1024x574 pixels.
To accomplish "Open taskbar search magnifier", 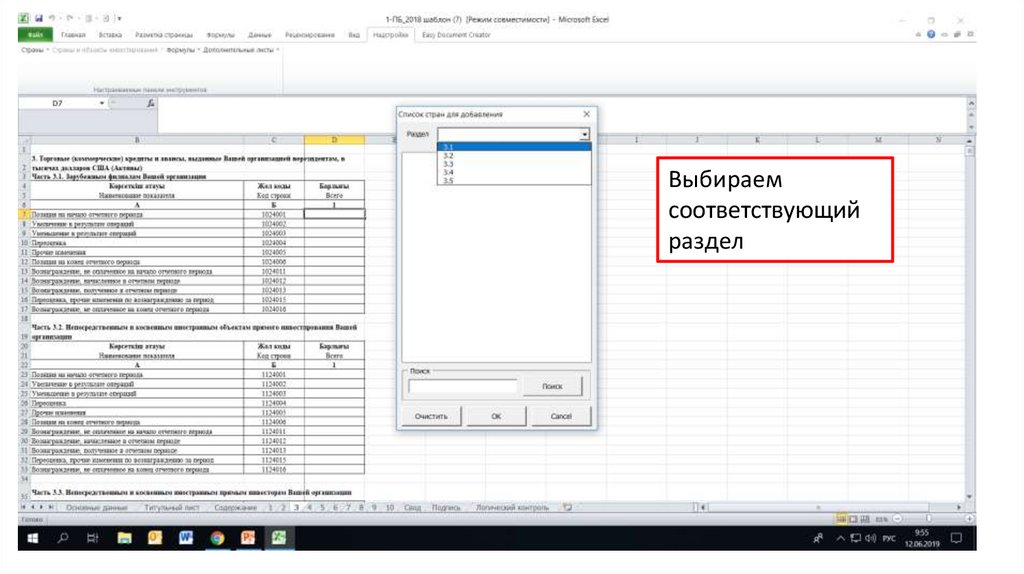I will pyautogui.click(x=63, y=538).
